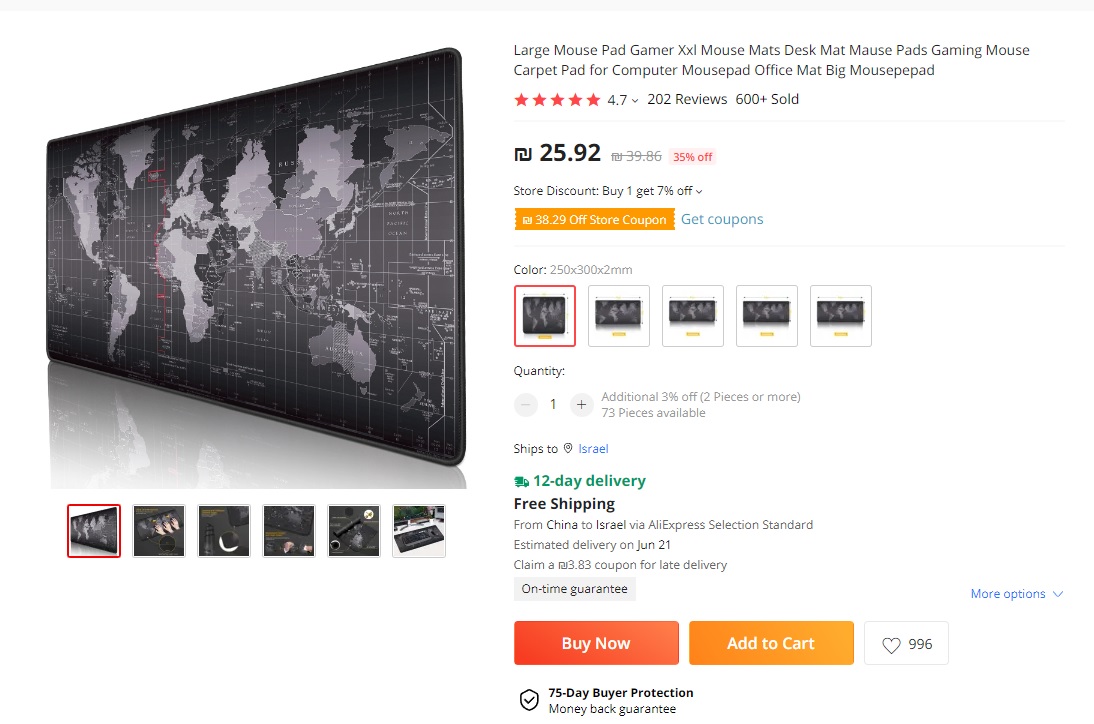Choose the second mouse pad size variant
The width and height of the screenshot is (1094, 724).
(619, 316)
